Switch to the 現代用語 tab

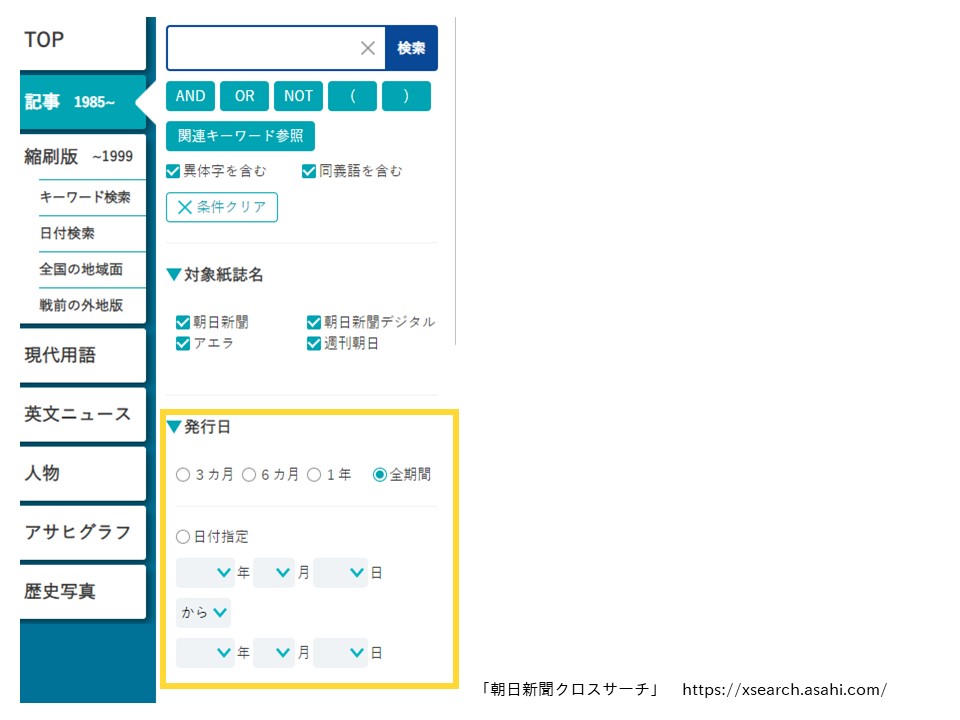83,355
